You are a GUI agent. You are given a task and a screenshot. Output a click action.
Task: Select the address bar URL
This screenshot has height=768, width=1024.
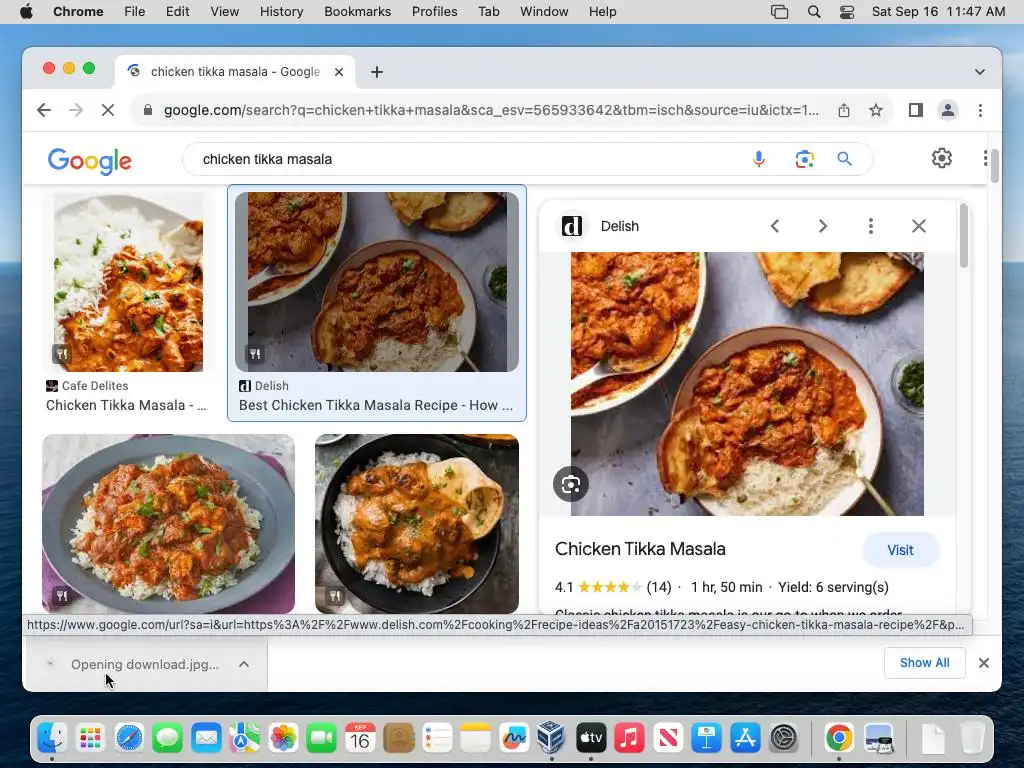click(490, 110)
